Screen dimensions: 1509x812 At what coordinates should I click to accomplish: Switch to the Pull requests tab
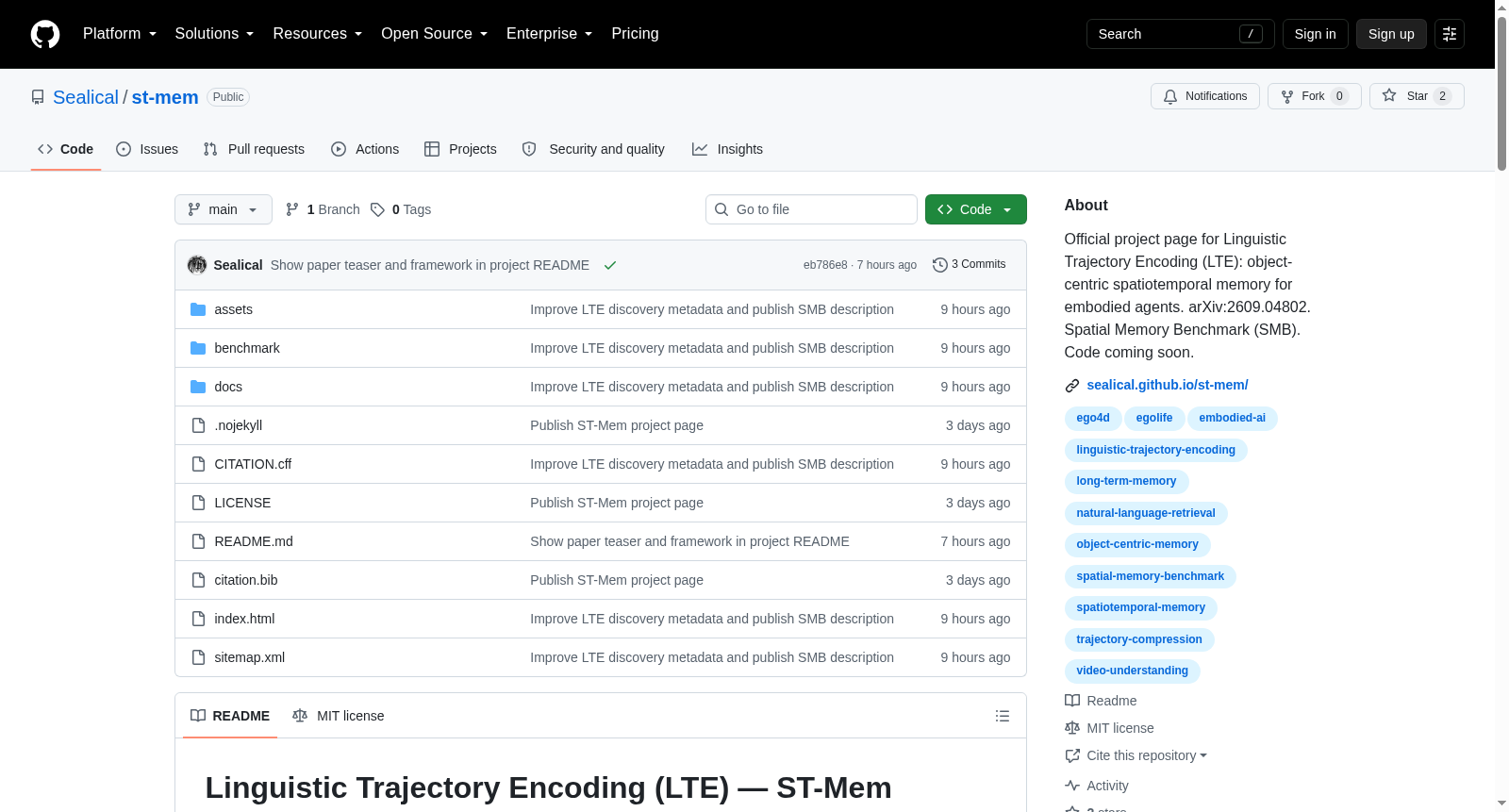pos(254,149)
